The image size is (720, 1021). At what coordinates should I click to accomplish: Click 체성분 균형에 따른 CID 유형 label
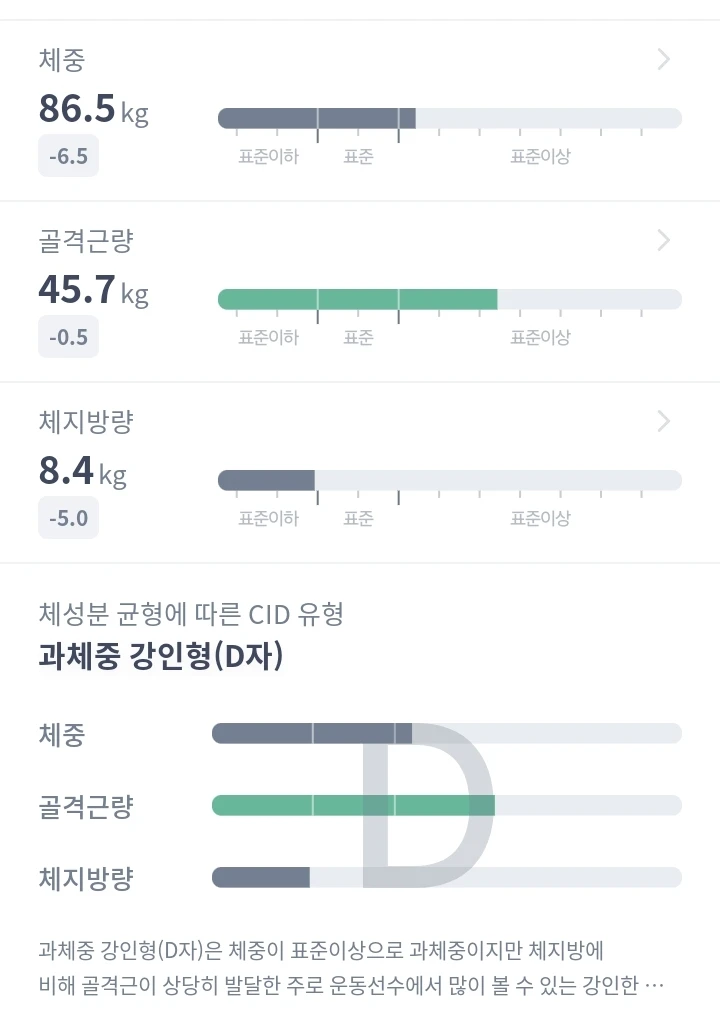coord(191,614)
